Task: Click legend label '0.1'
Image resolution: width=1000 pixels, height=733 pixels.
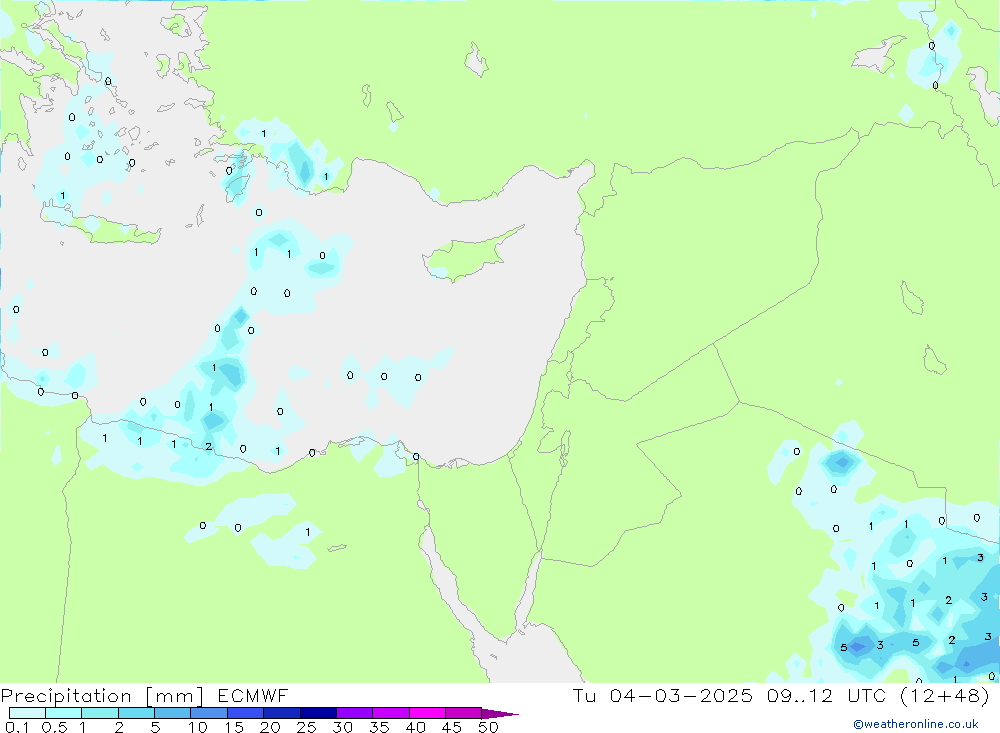Action: [17, 727]
